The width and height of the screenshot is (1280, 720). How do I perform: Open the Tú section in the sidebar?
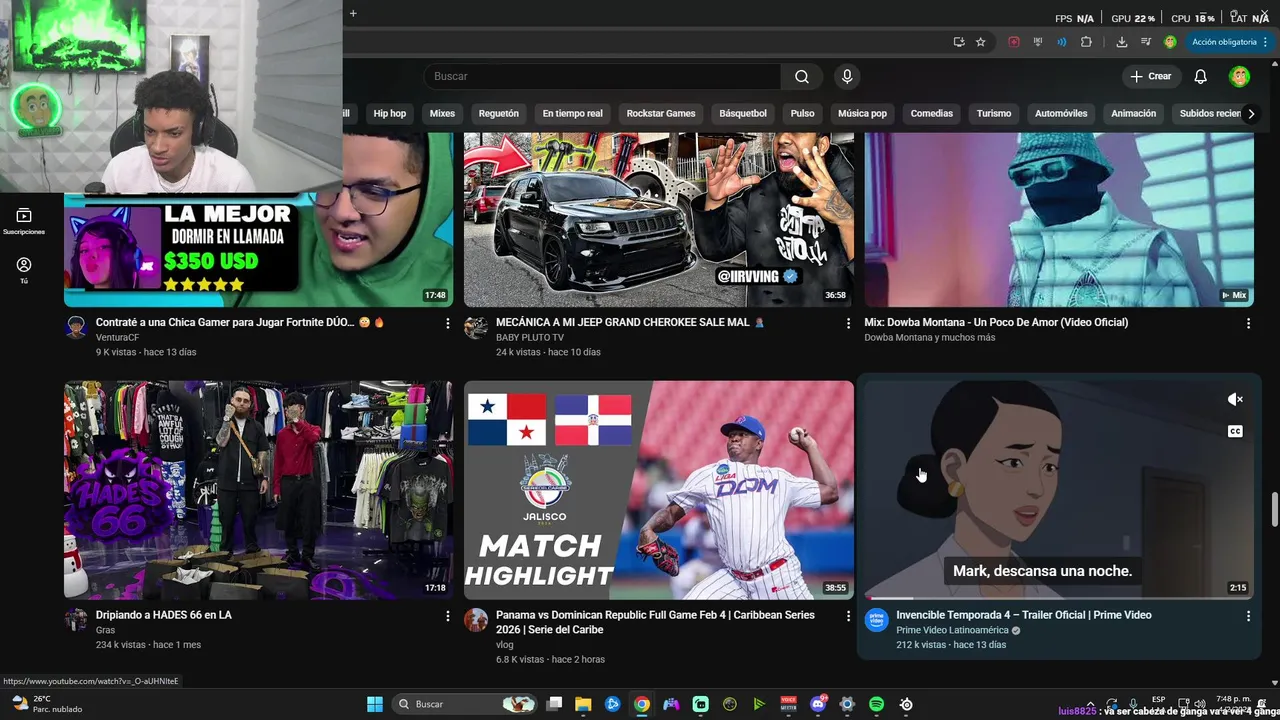click(24, 270)
